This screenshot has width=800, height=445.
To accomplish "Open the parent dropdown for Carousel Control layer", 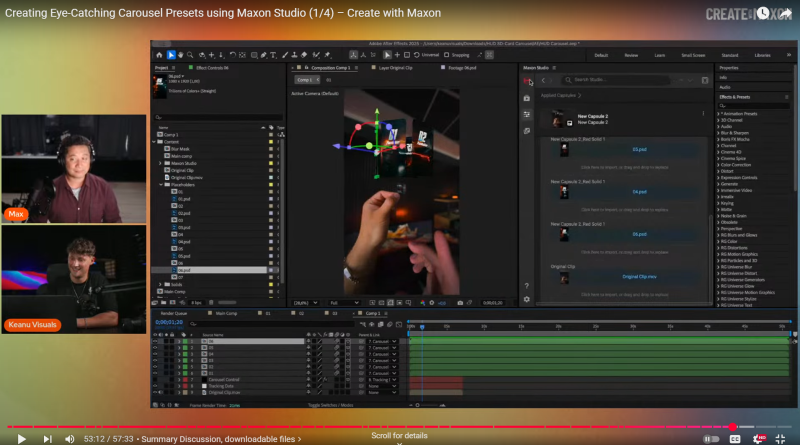I will [x=382, y=380].
